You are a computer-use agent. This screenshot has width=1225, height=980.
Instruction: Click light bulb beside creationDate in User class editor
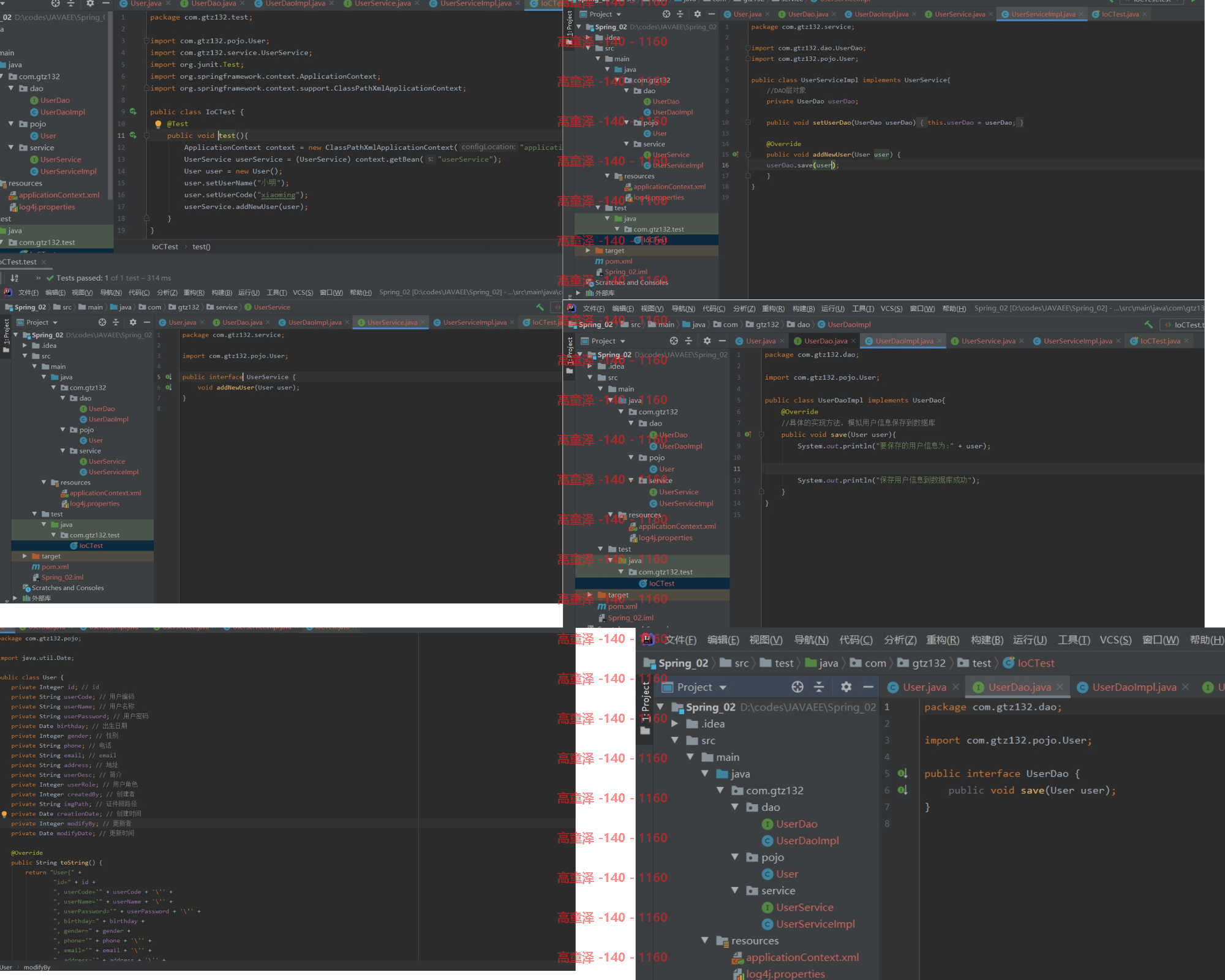[x=4, y=814]
